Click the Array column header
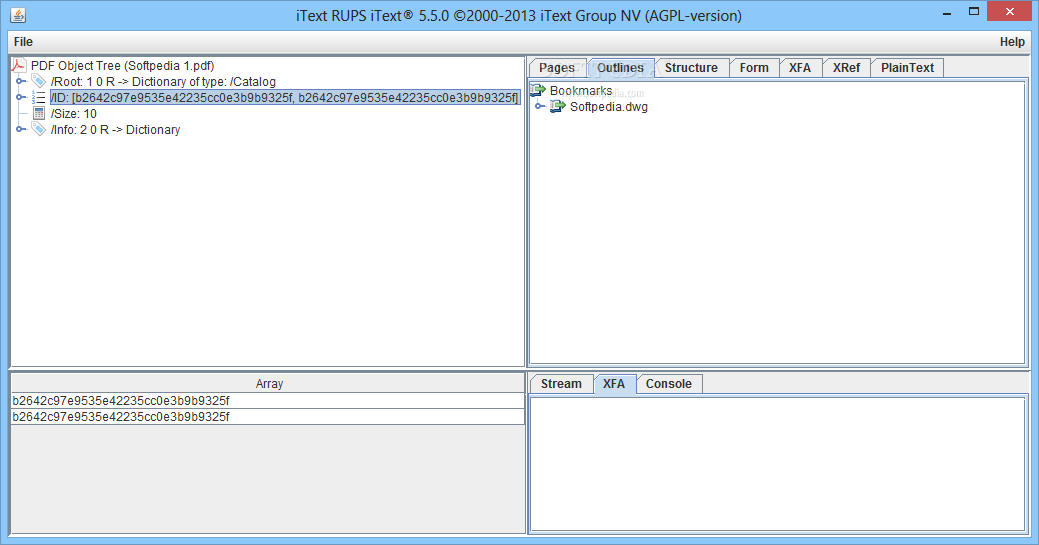The width and height of the screenshot is (1039, 545). (268, 383)
